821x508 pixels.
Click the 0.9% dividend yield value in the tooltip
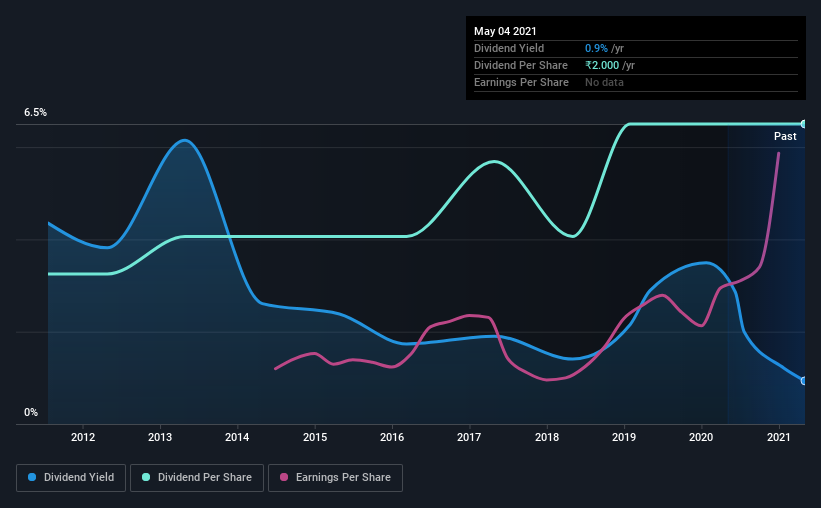[x=593, y=48]
